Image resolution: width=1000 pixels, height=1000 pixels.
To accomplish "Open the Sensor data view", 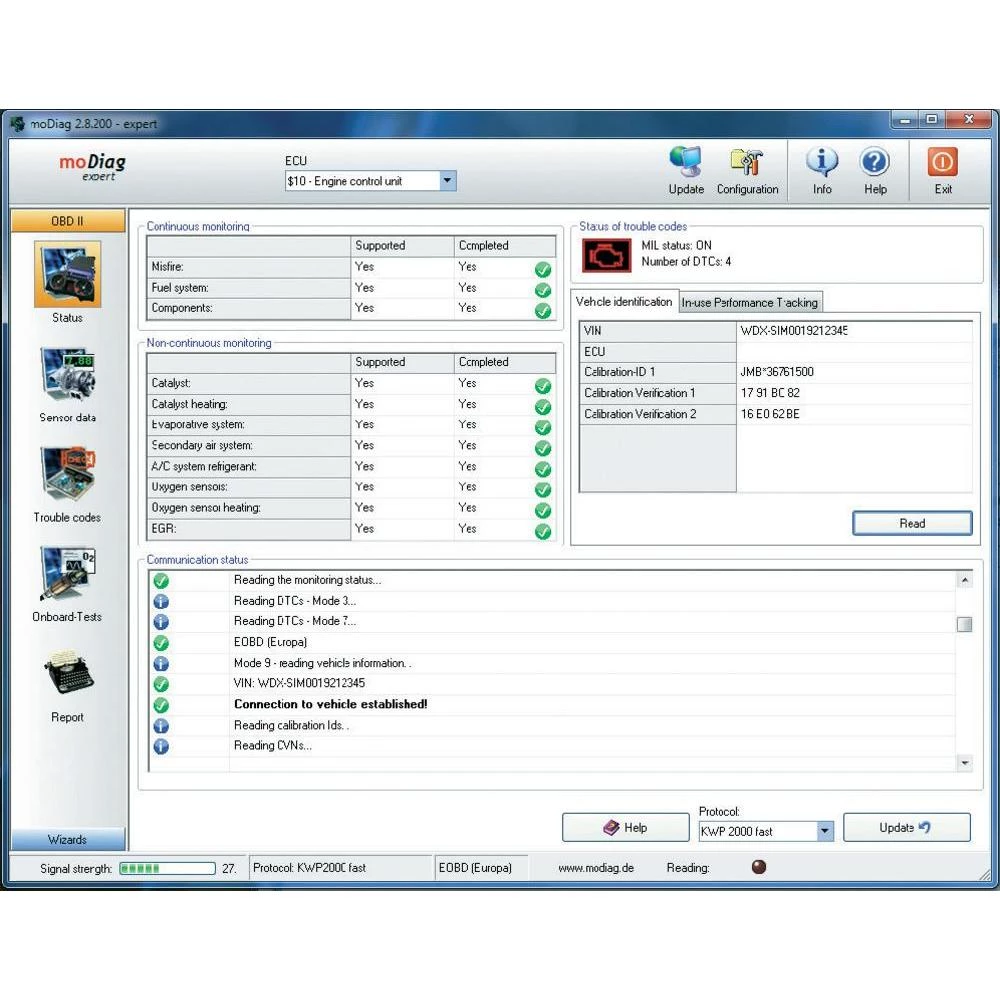I will click(67, 376).
